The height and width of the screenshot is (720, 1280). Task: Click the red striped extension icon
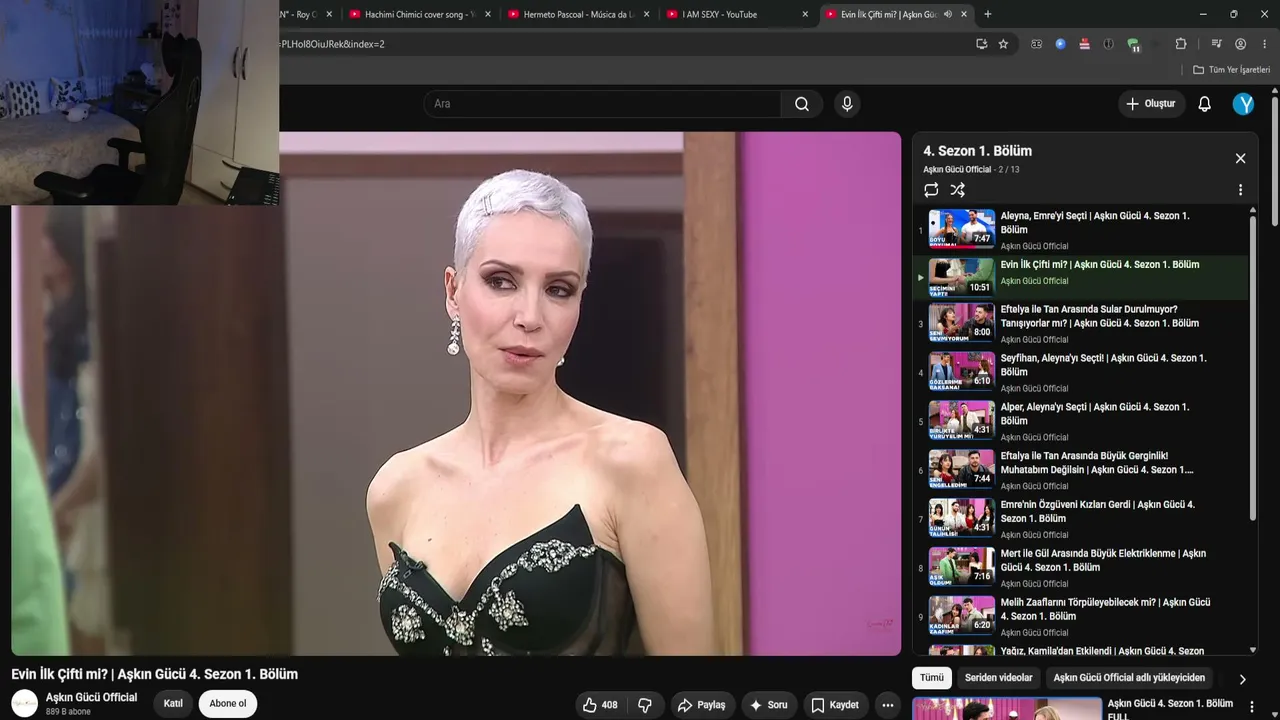pos(1084,44)
